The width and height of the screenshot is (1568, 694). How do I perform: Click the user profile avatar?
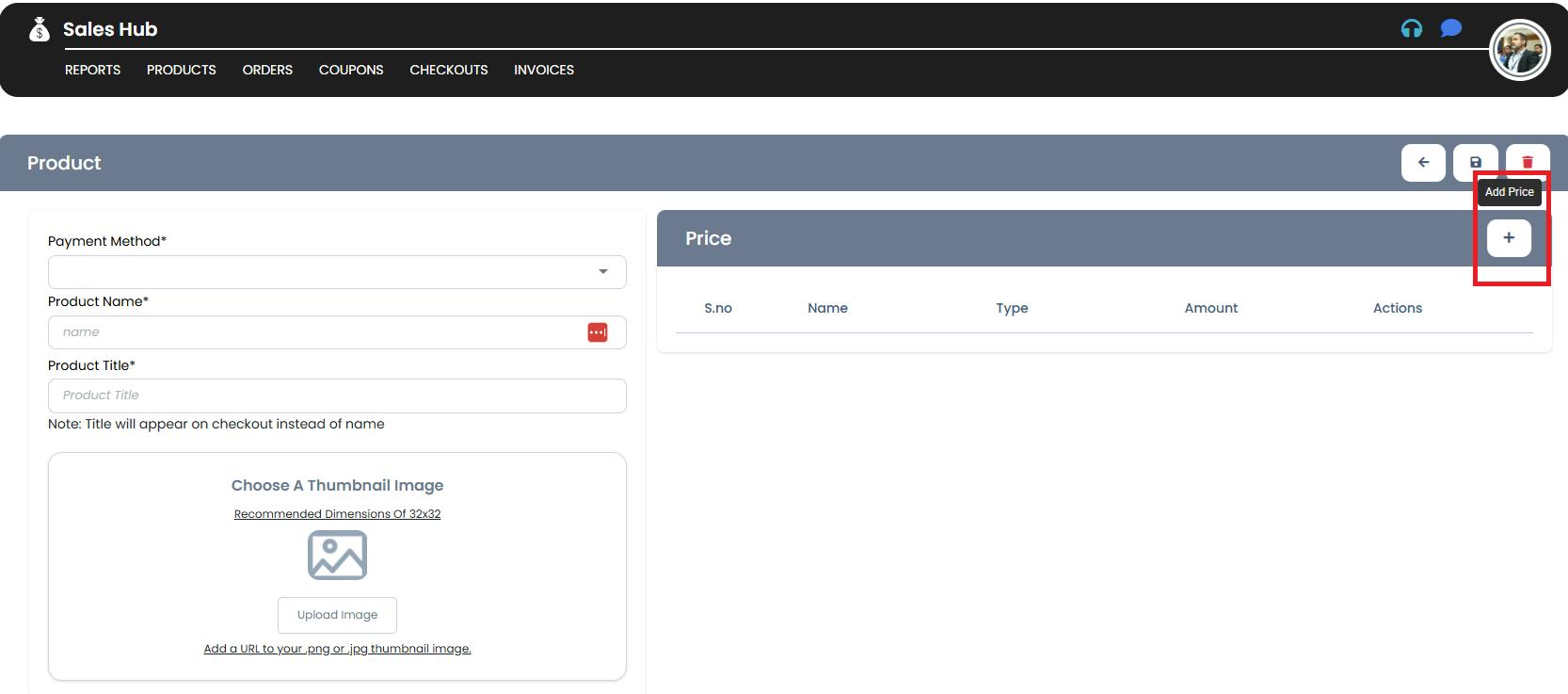coord(1519,50)
